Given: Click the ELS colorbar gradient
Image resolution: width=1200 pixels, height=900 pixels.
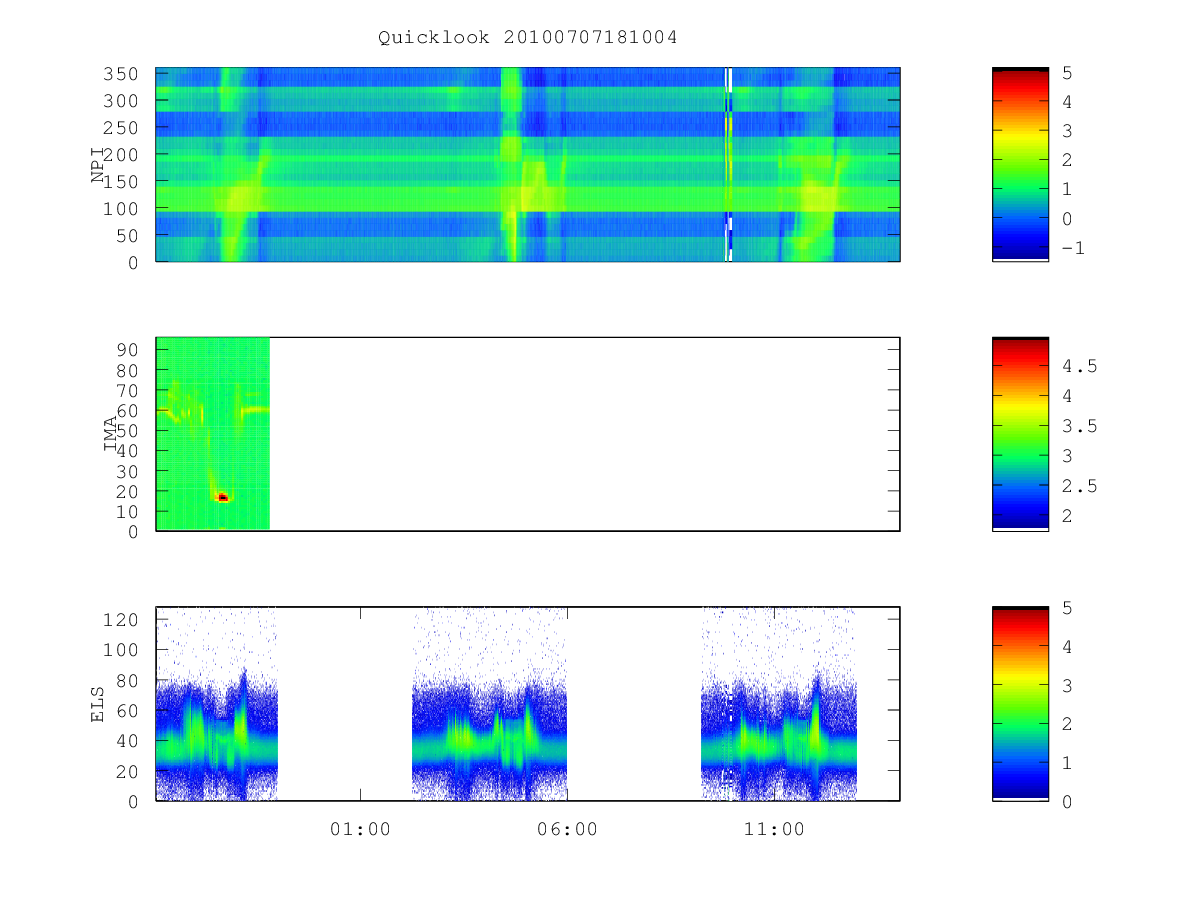Looking at the screenshot, I should click(1020, 703).
